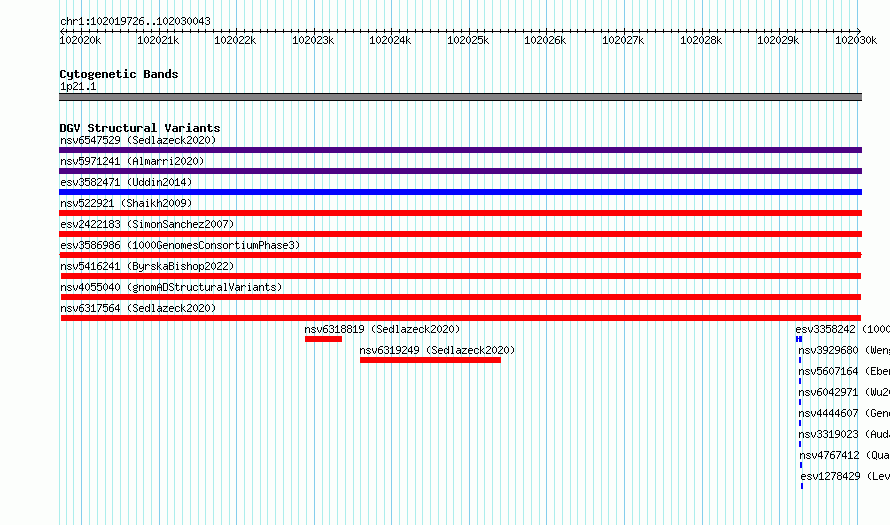This screenshot has height=525, width=890.
Task: Open variant label nsv6318819 (Sedlazeck2020)
Action: tap(382, 329)
